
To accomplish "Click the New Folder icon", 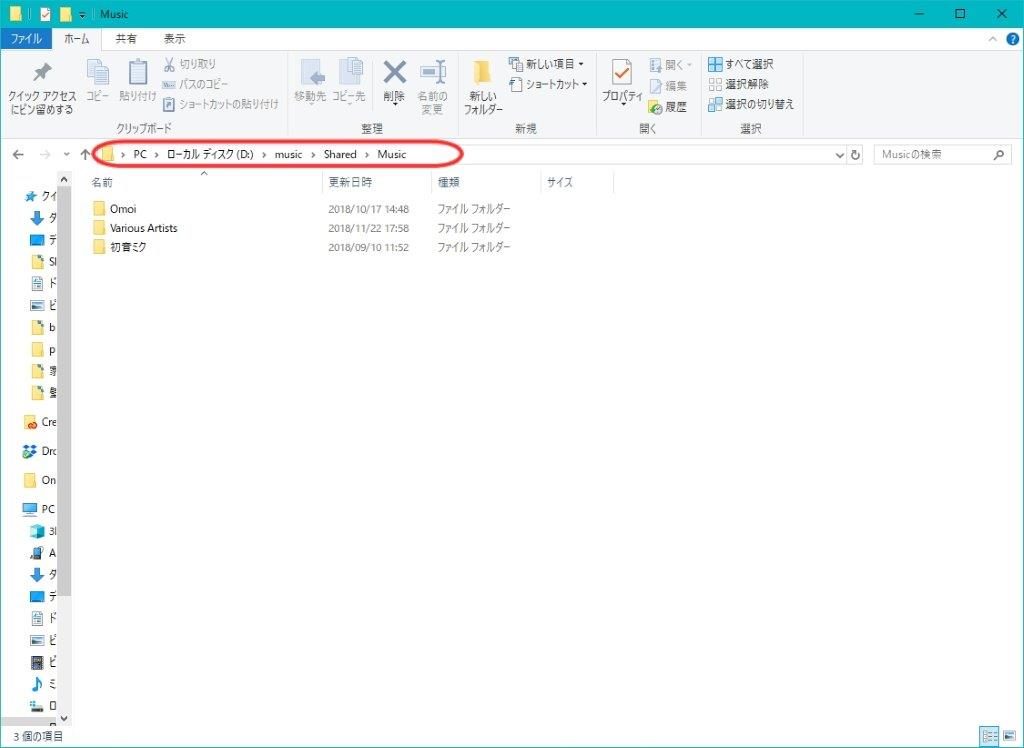I will (482, 75).
